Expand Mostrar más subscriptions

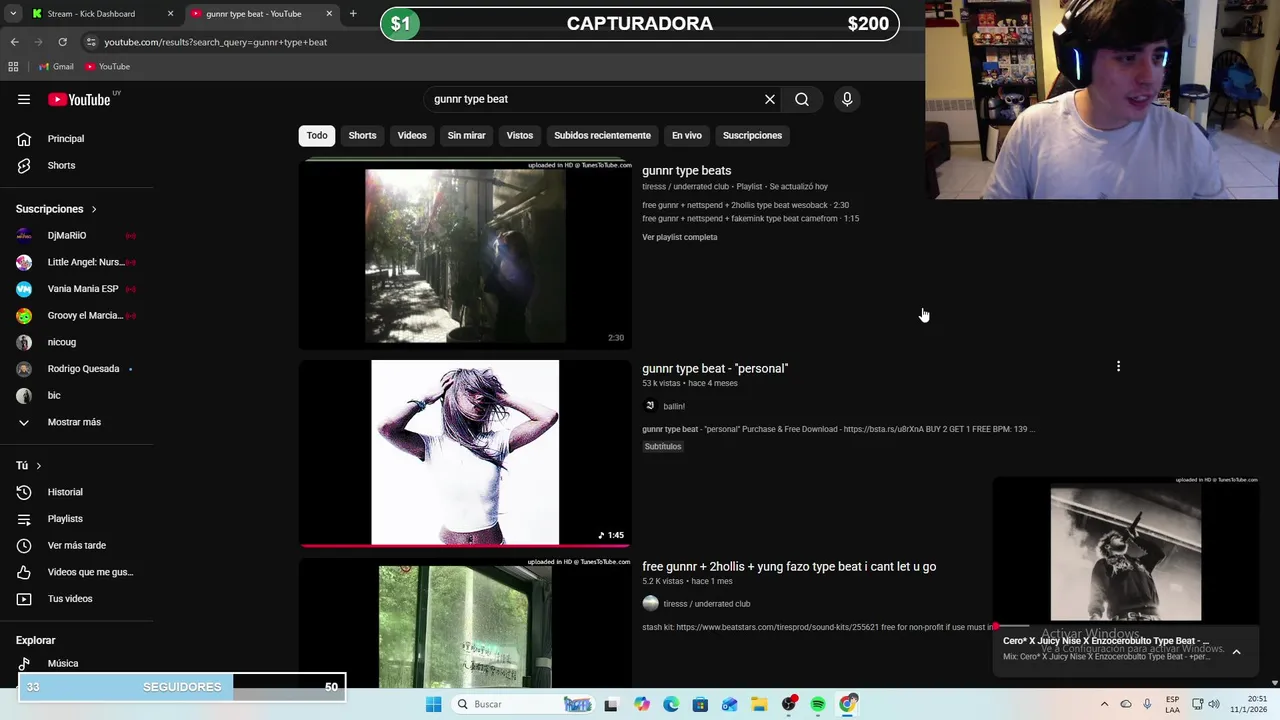(x=76, y=422)
